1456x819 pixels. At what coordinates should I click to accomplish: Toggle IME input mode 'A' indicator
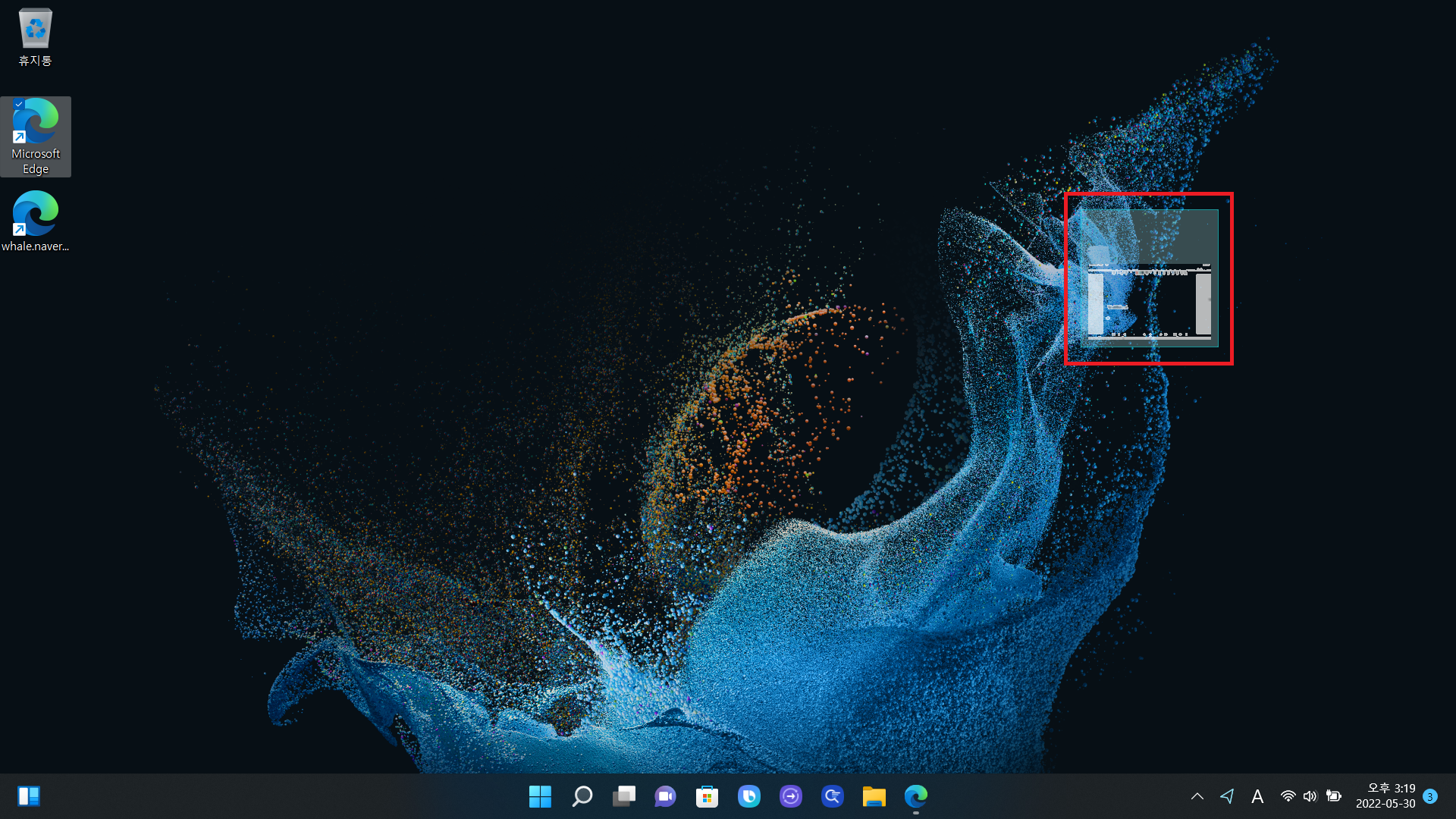(1257, 796)
